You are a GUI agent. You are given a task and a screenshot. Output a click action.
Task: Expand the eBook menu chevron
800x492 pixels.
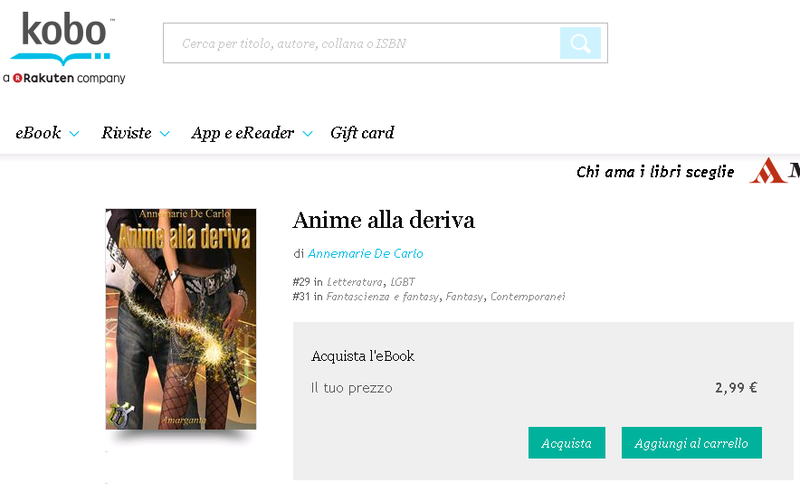pyautogui.click(x=74, y=134)
